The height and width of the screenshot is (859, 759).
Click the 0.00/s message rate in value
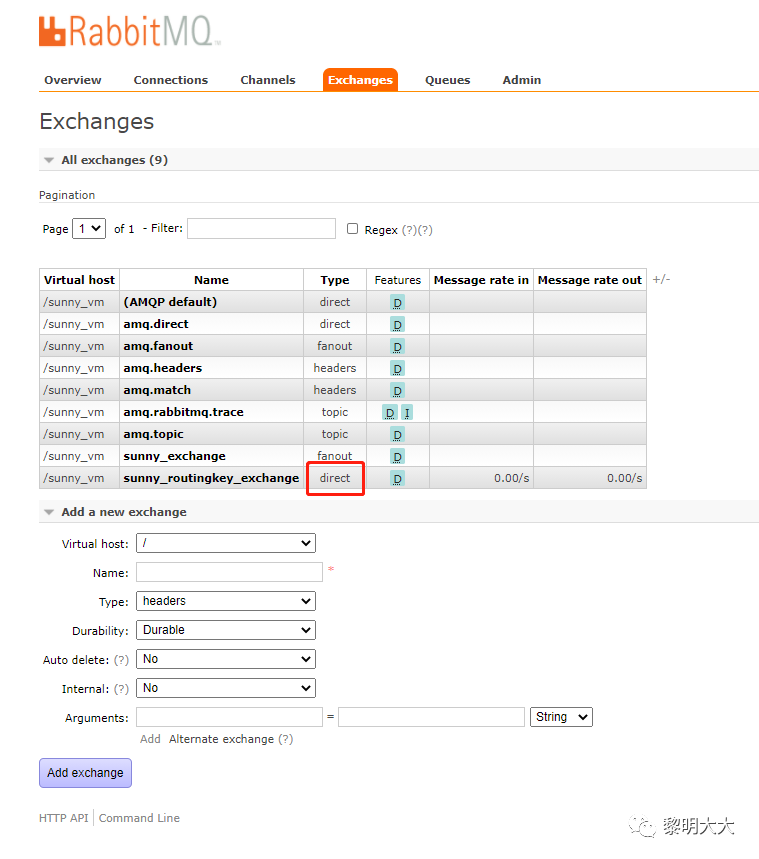511,478
